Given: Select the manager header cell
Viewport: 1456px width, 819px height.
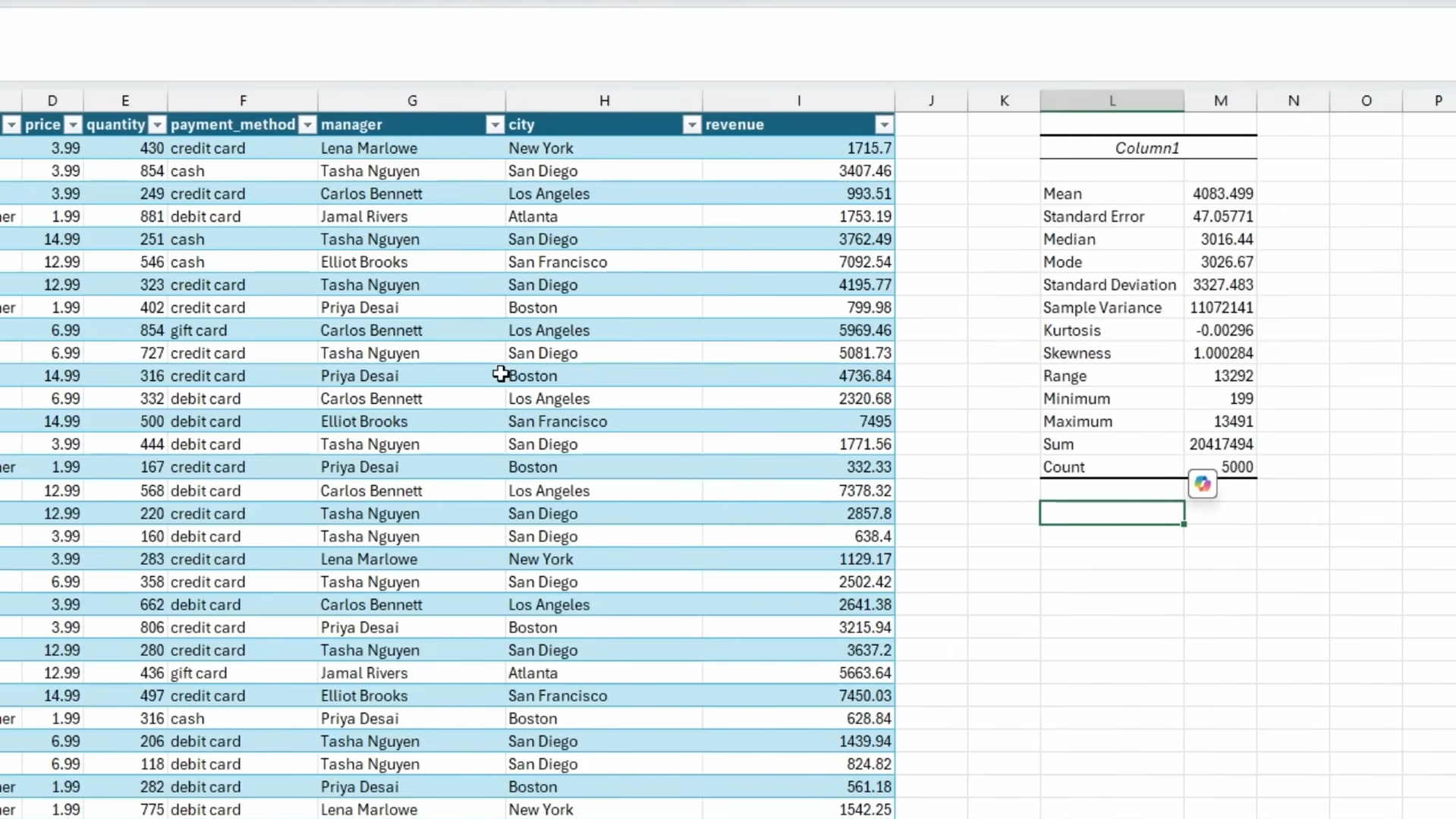Looking at the screenshot, I should pyautogui.click(x=412, y=124).
